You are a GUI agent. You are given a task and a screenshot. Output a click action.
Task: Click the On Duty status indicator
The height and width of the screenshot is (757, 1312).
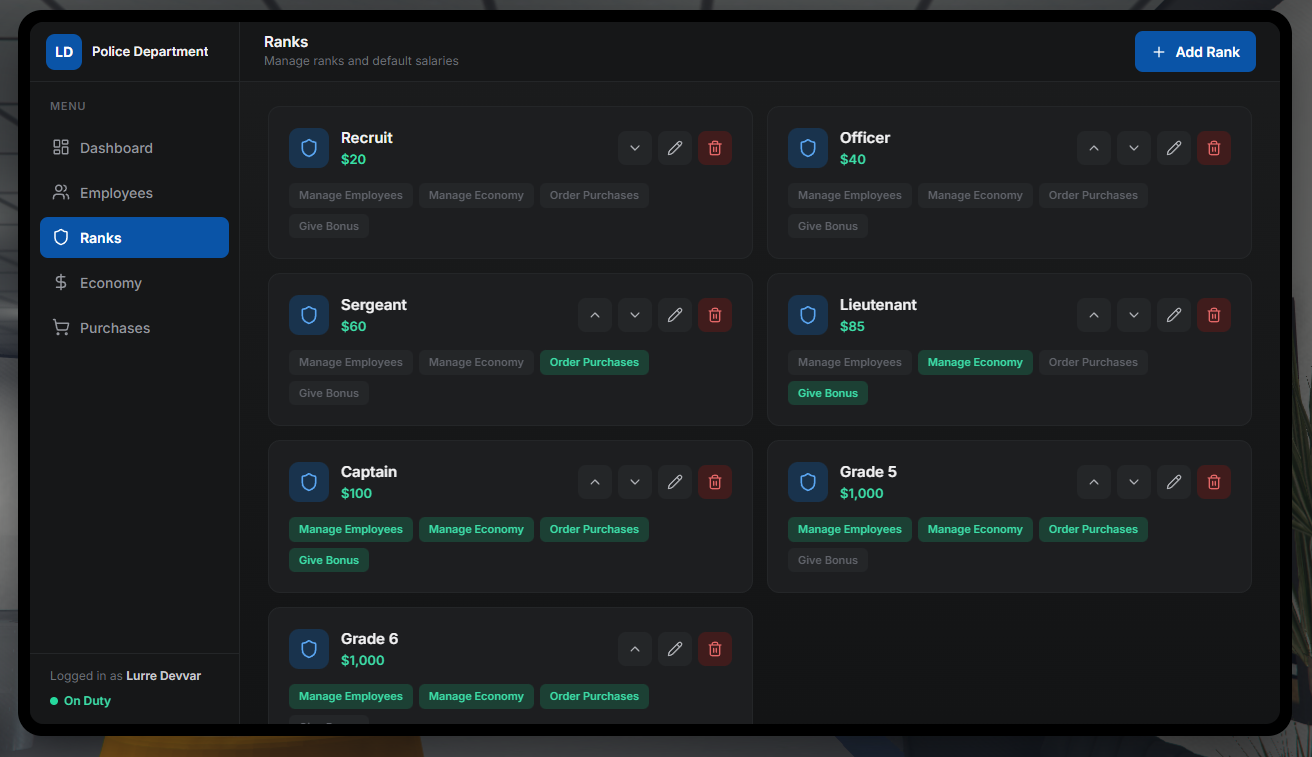pos(81,701)
